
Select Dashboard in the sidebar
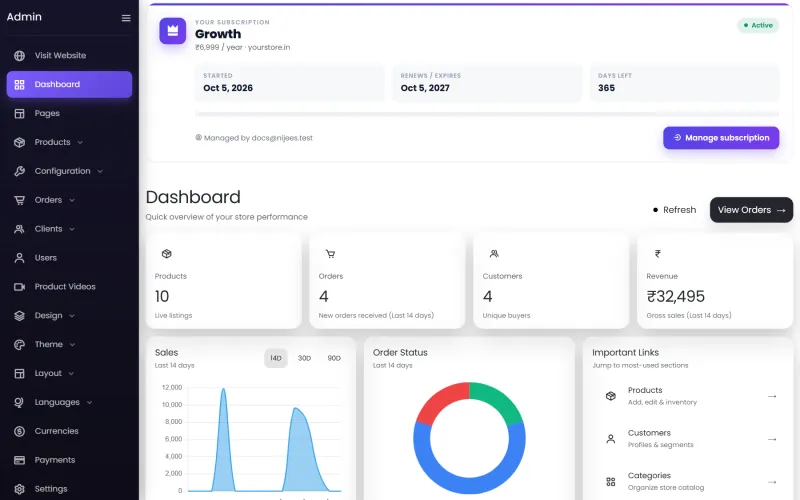pyautogui.click(x=69, y=85)
